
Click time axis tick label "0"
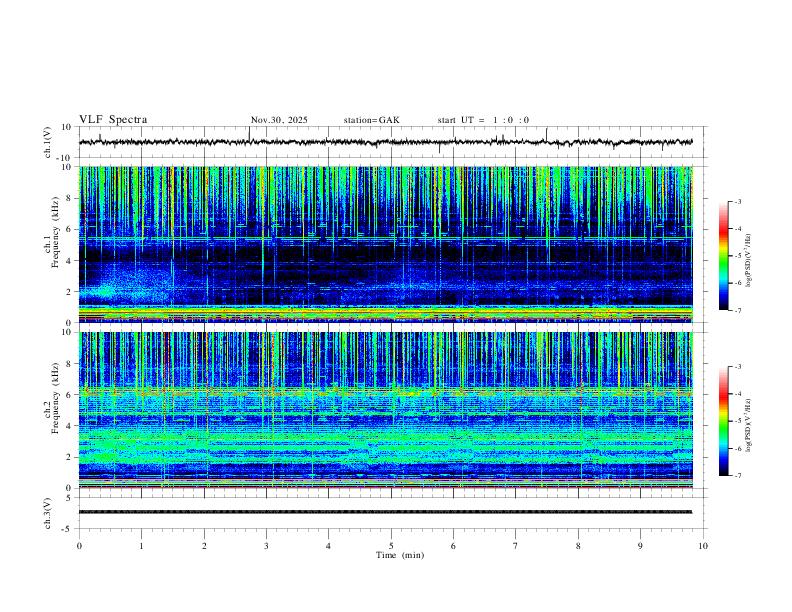79,546
